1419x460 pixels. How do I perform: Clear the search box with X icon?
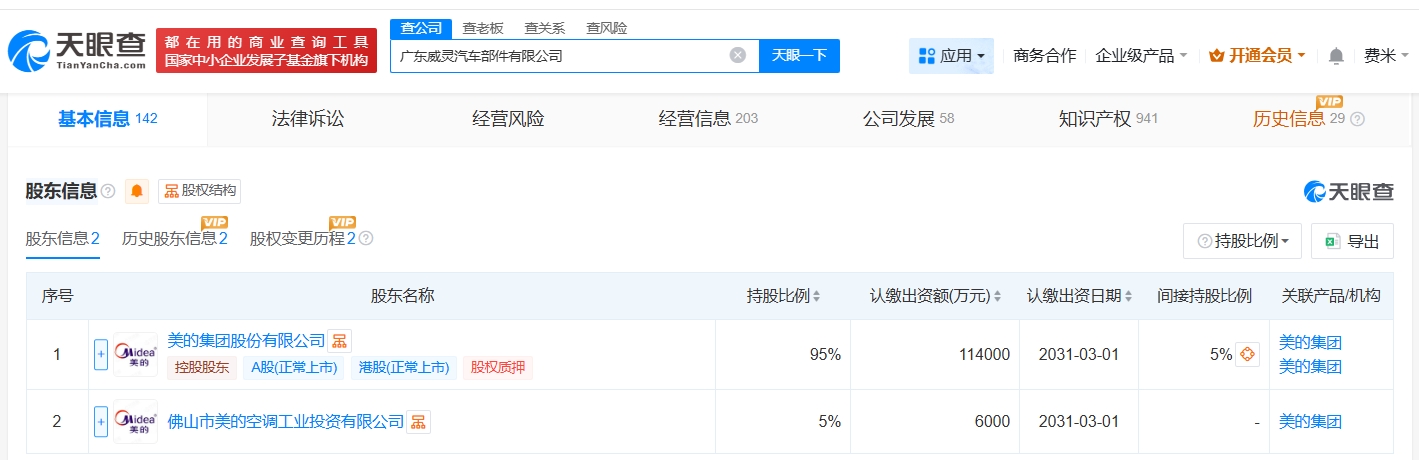click(x=738, y=56)
